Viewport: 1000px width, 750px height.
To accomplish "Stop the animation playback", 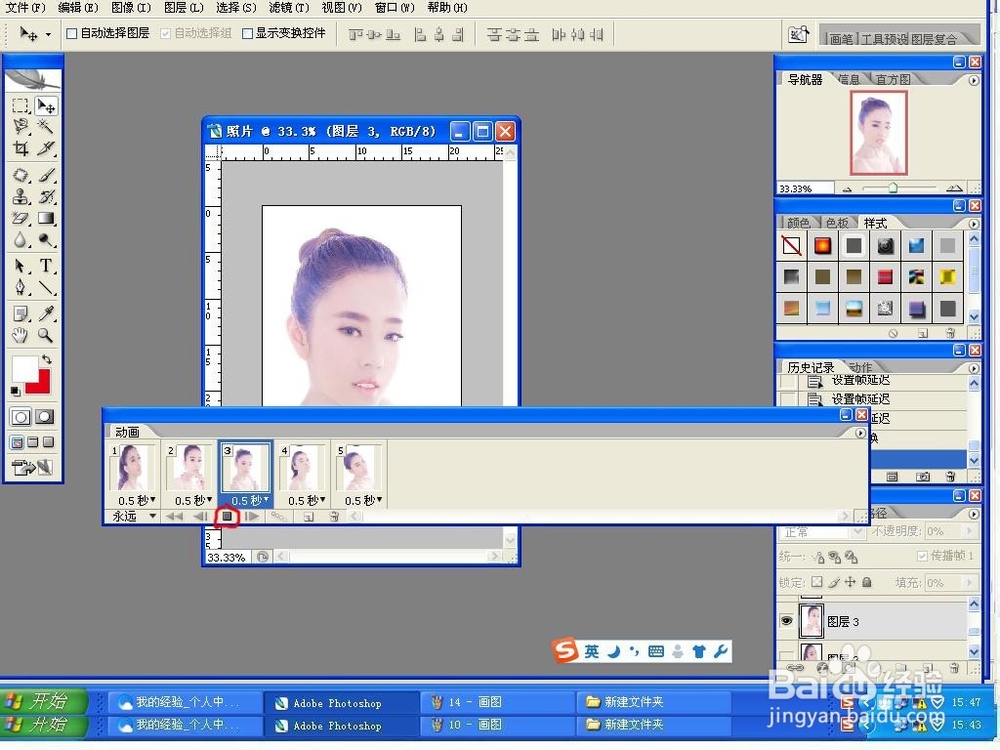I will (226, 516).
